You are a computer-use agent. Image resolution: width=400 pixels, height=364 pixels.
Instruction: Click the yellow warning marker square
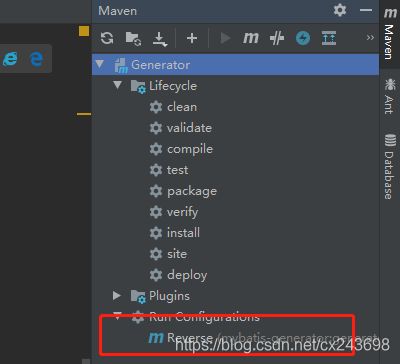tap(84, 31)
